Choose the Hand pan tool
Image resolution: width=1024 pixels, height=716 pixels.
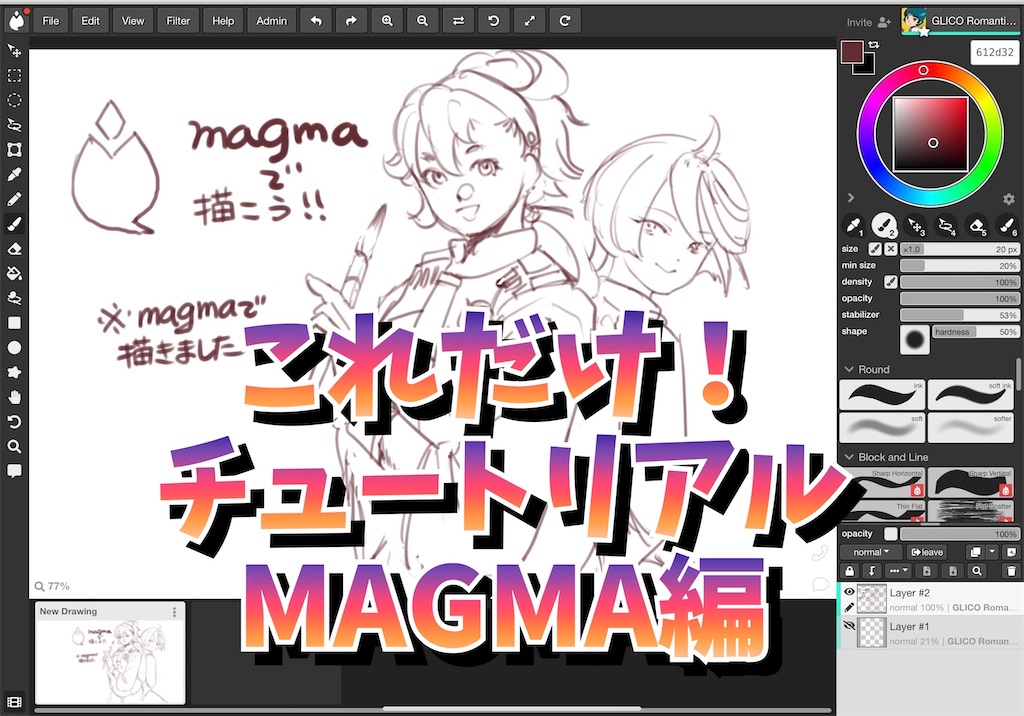pos(14,394)
